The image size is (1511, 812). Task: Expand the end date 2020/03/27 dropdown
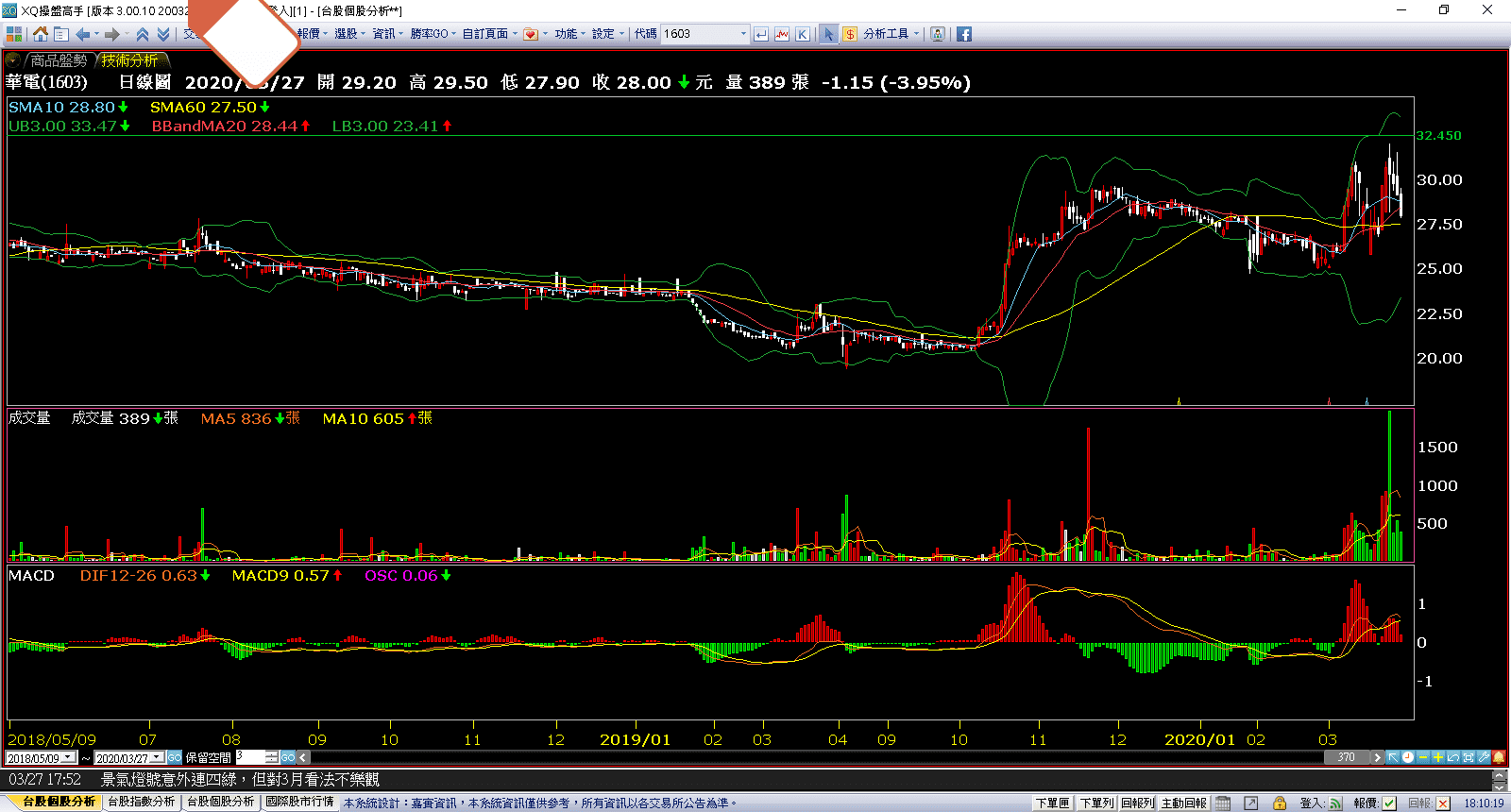(x=157, y=757)
